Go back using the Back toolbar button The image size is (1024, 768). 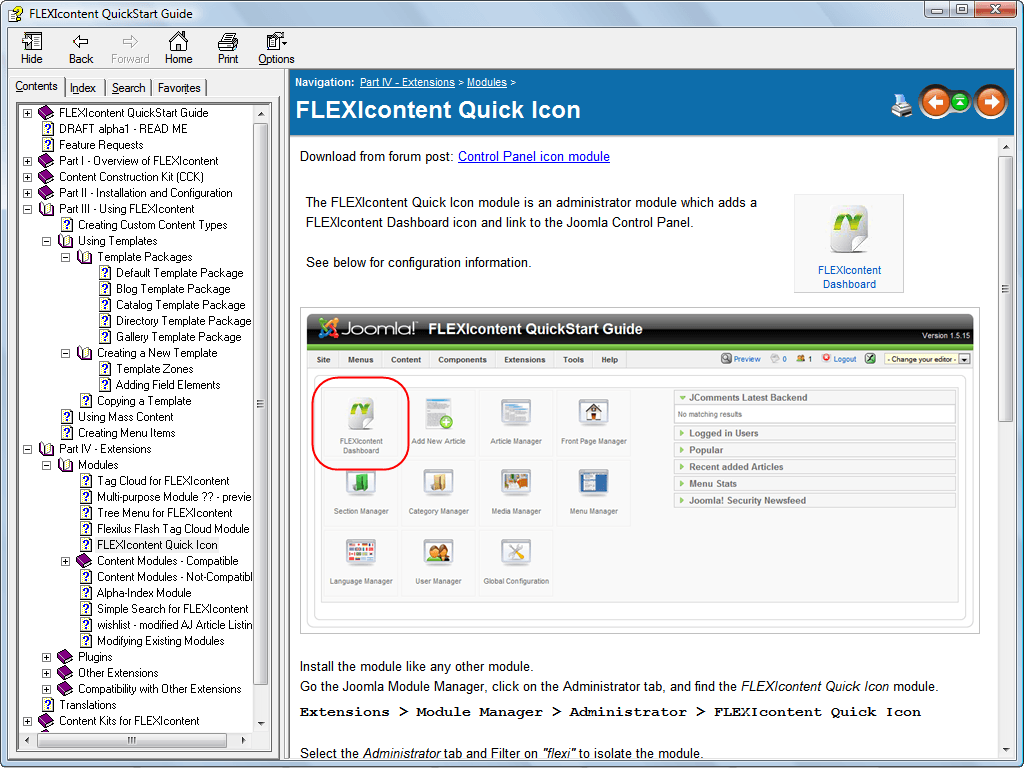pos(81,48)
